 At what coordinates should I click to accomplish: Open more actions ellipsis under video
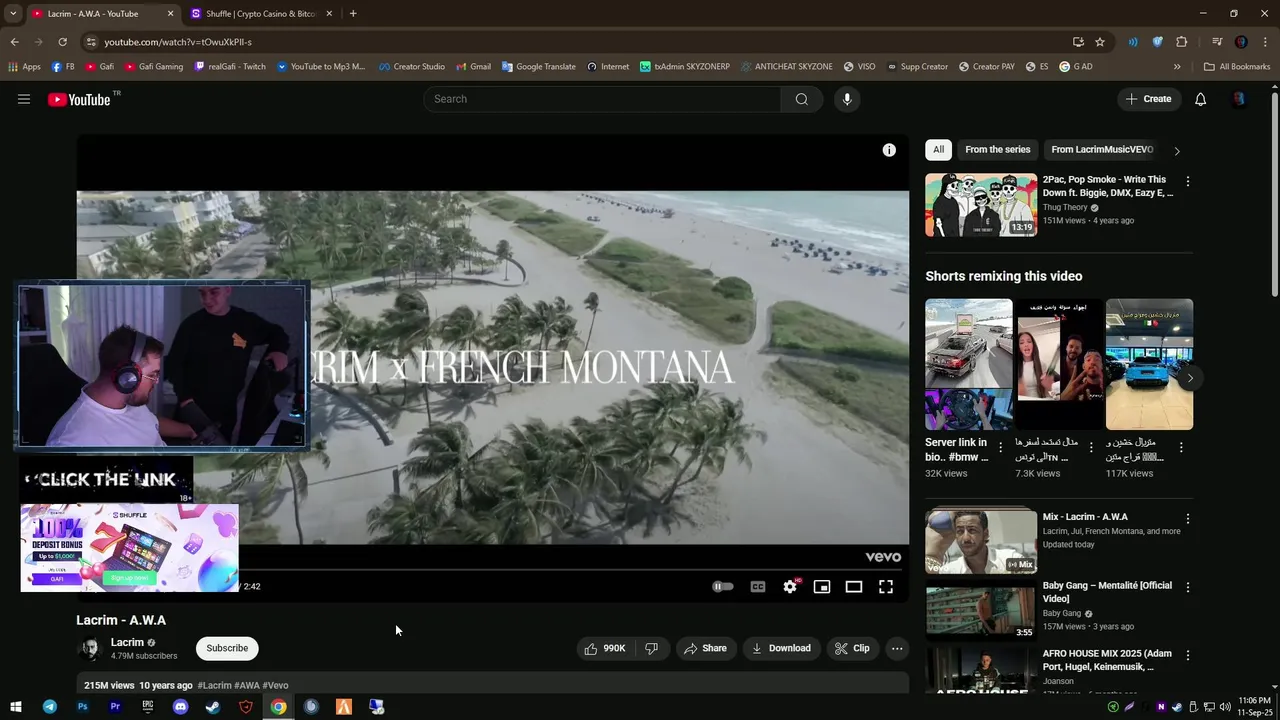(897, 648)
